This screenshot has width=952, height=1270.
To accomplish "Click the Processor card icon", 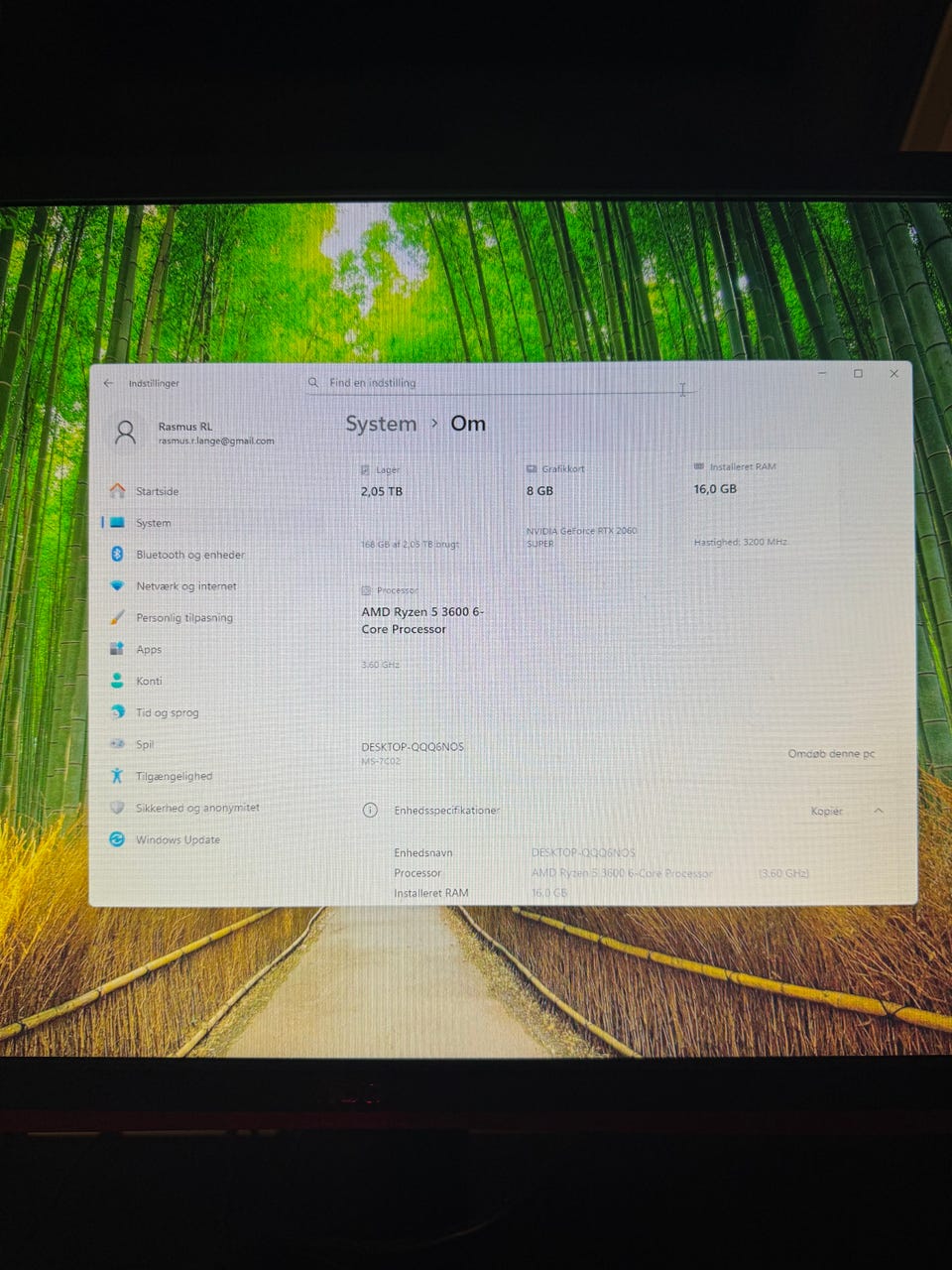I will click(x=366, y=590).
